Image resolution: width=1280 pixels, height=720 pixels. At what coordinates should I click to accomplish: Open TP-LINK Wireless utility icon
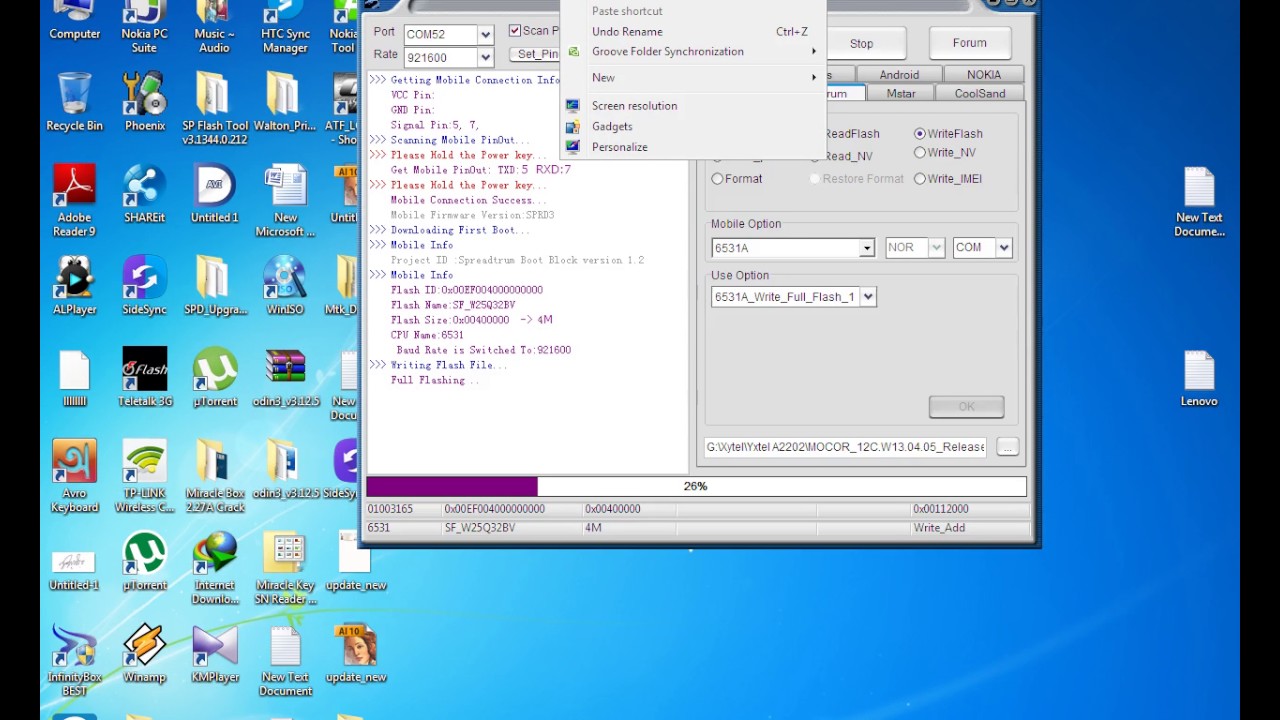coord(144,478)
